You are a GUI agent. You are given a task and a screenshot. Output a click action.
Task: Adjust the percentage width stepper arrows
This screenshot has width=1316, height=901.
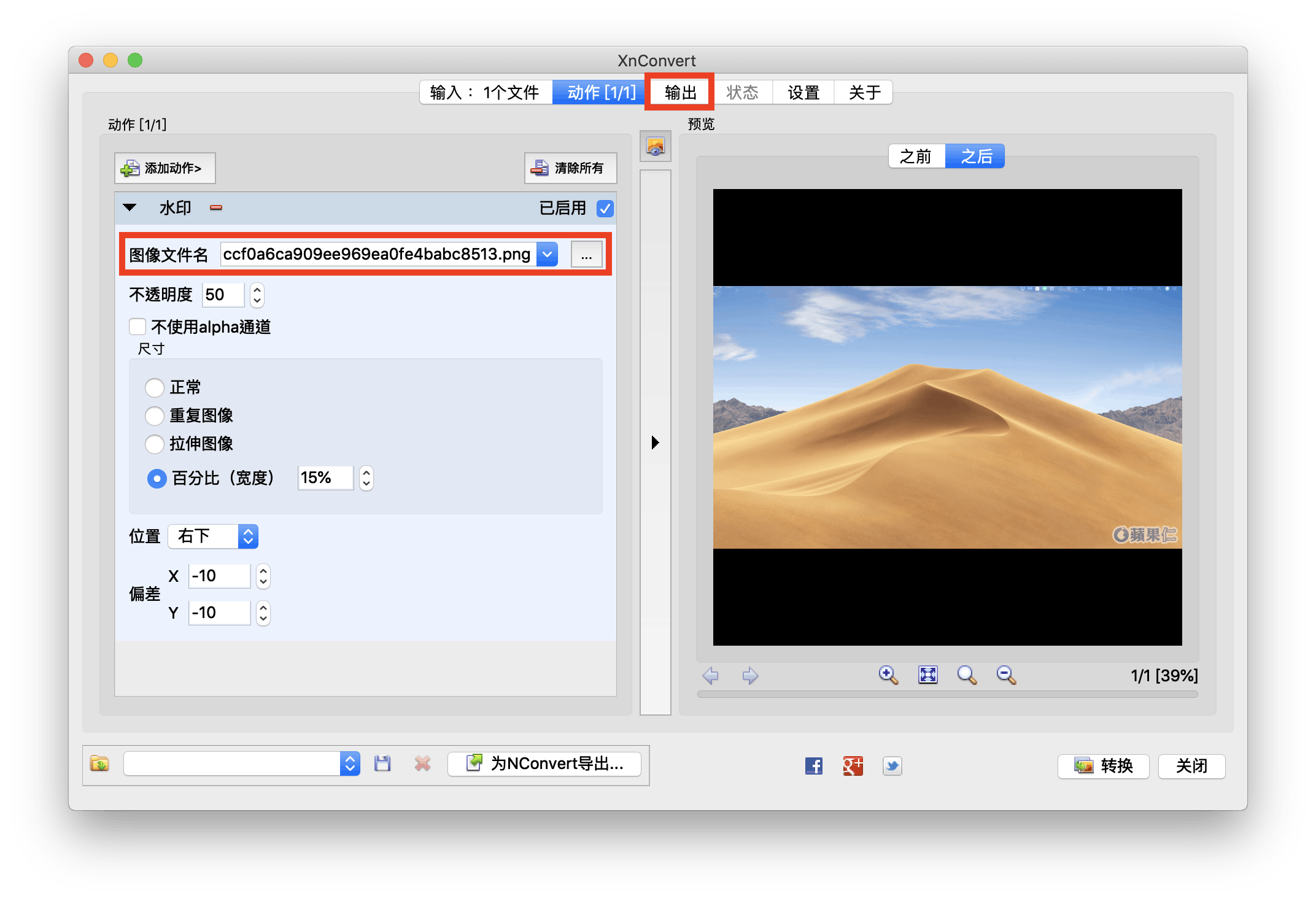tap(366, 478)
